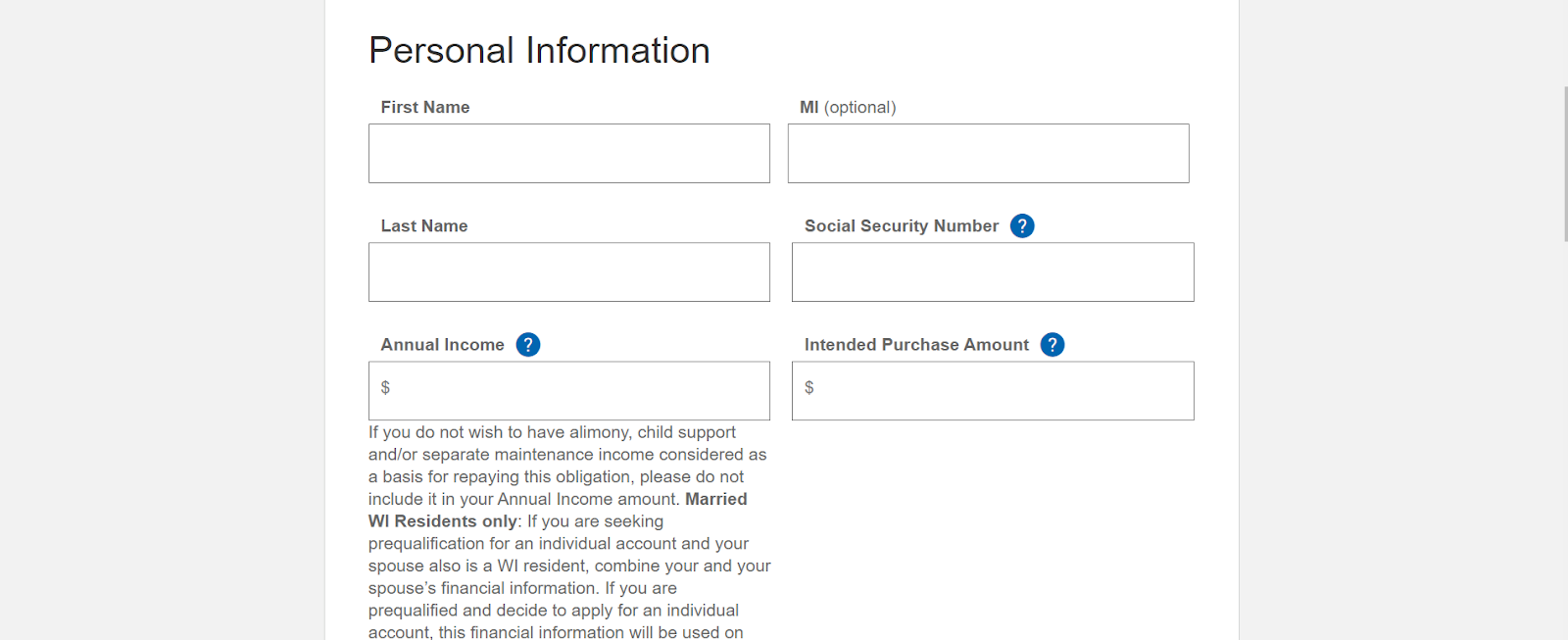Click the Personal Information heading
Viewport: 1568px width, 640px height.
[539, 51]
